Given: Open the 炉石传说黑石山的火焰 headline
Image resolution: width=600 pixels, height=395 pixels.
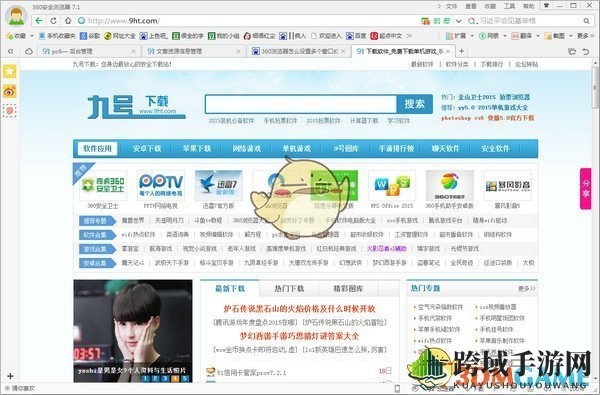Looking at the screenshot, I should [300, 308].
